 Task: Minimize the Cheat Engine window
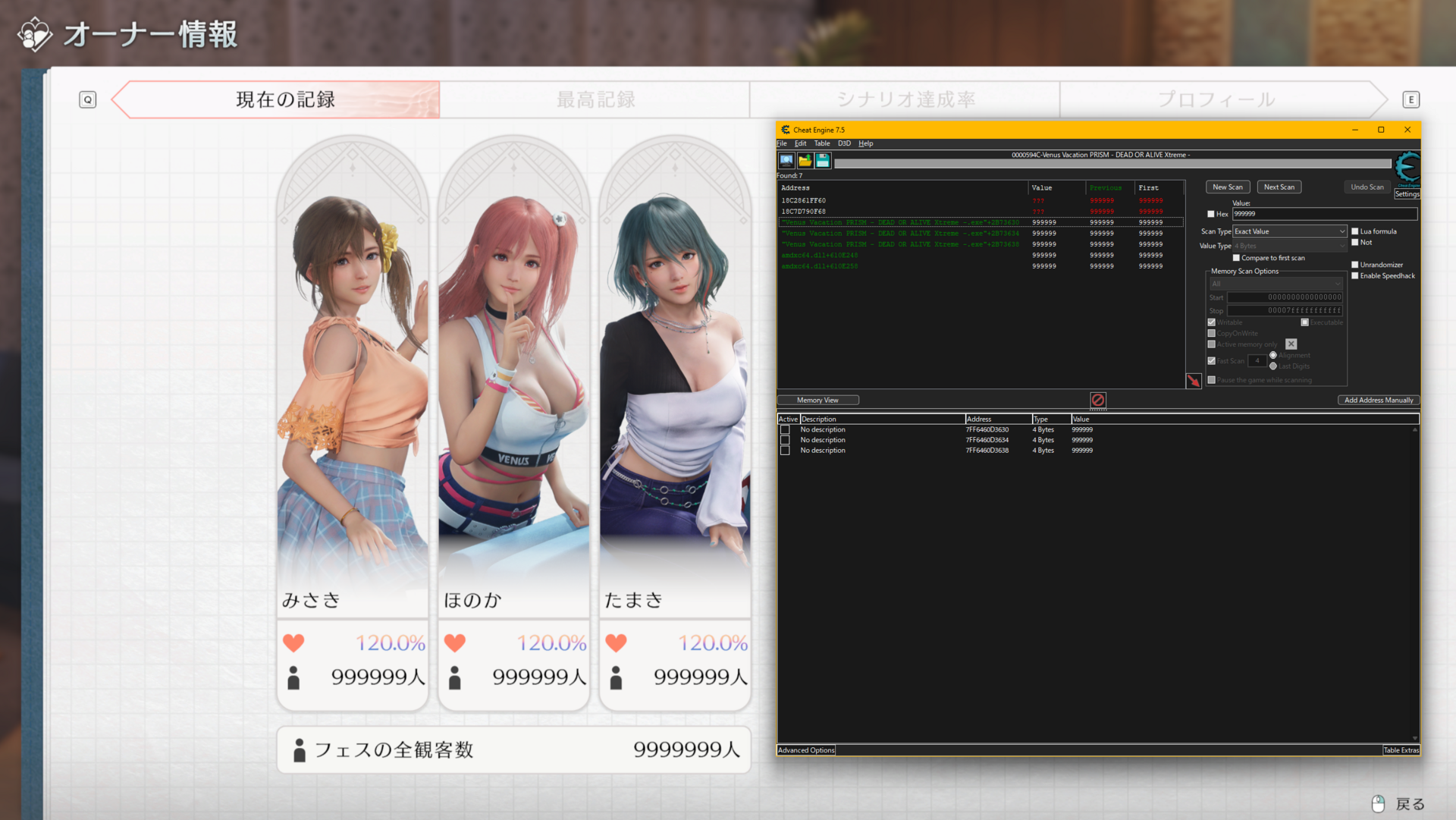click(x=1355, y=130)
